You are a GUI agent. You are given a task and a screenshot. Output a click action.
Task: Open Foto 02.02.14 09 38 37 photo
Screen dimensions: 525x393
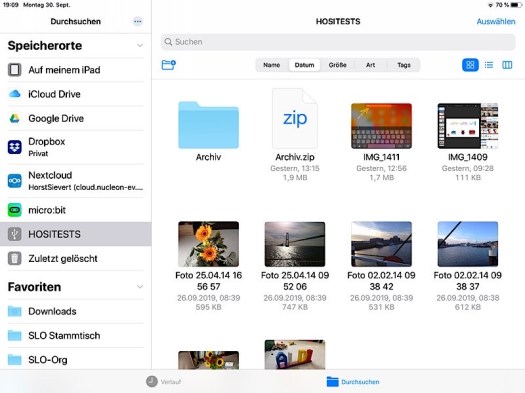pyautogui.click(x=468, y=244)
